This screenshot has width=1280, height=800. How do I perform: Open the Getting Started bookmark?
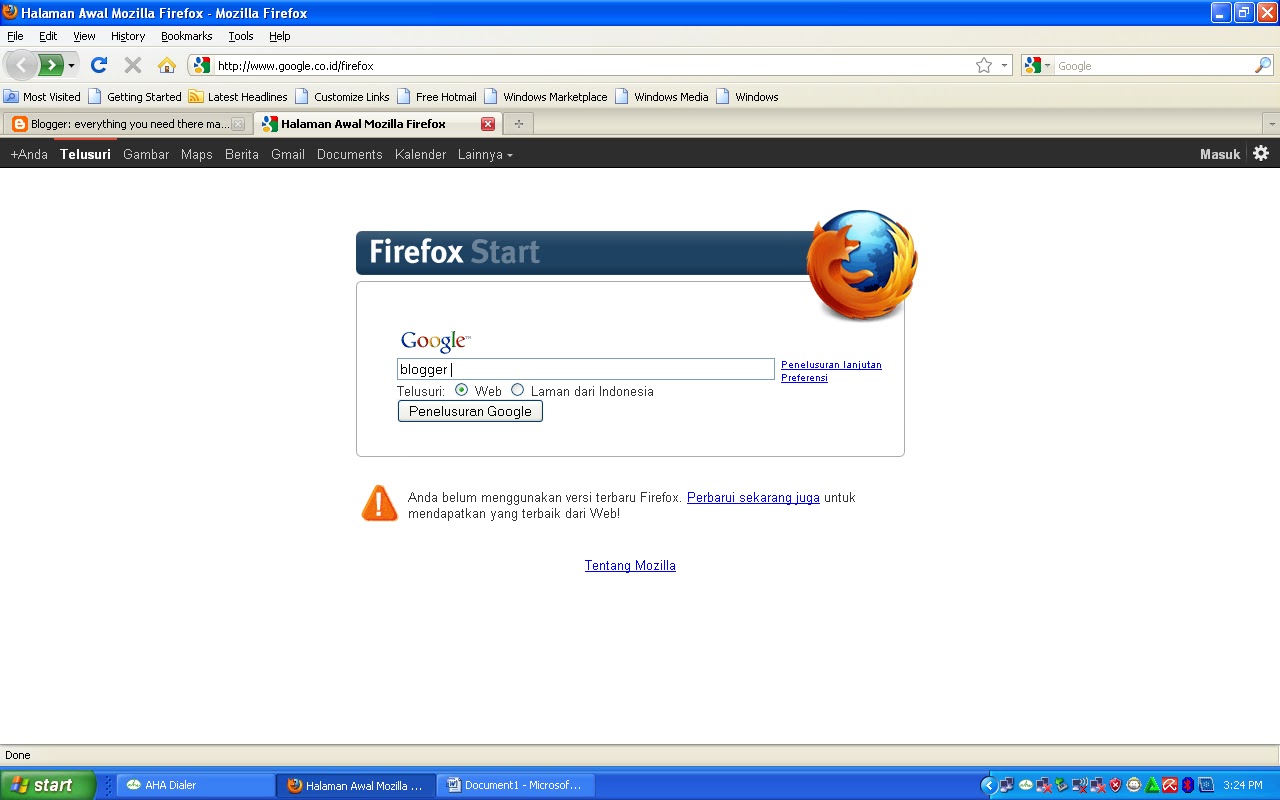(x=135, y=97)
